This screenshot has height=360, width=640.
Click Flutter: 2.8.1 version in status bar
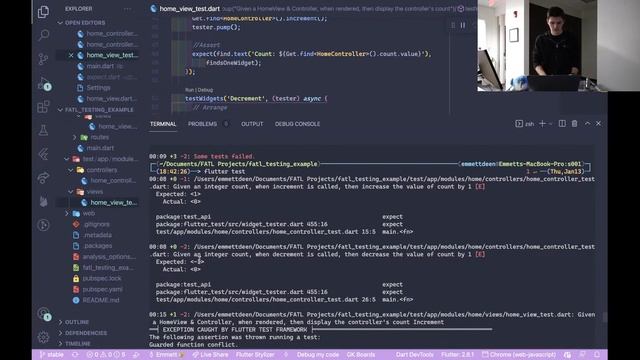(x=457, y=355)
